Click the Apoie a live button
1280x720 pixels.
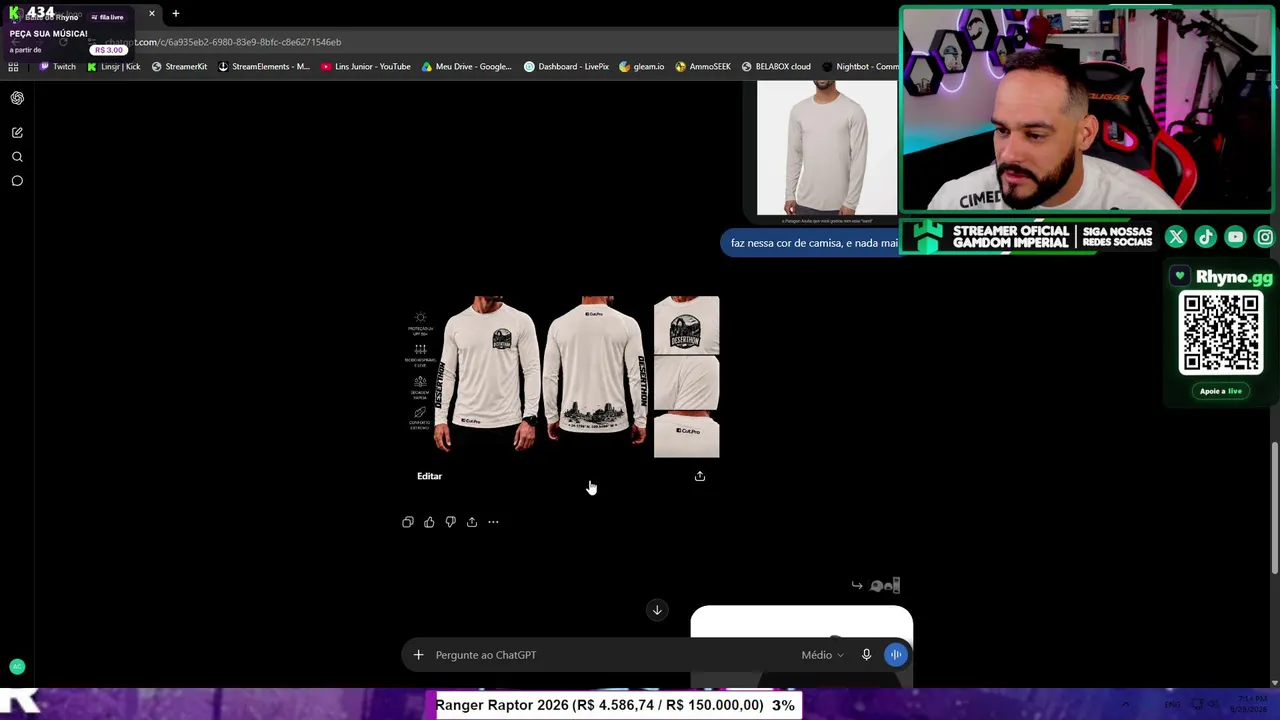(1221, 391)
